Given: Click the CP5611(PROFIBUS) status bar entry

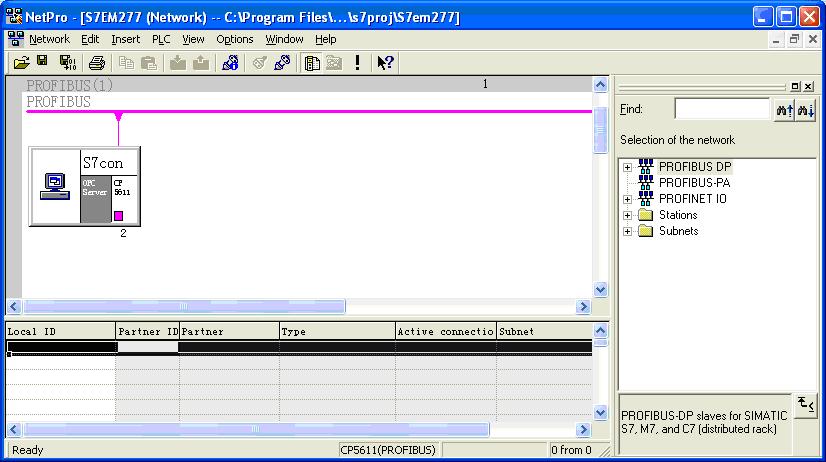Looking at the screenshot, I should click(388, 450).
